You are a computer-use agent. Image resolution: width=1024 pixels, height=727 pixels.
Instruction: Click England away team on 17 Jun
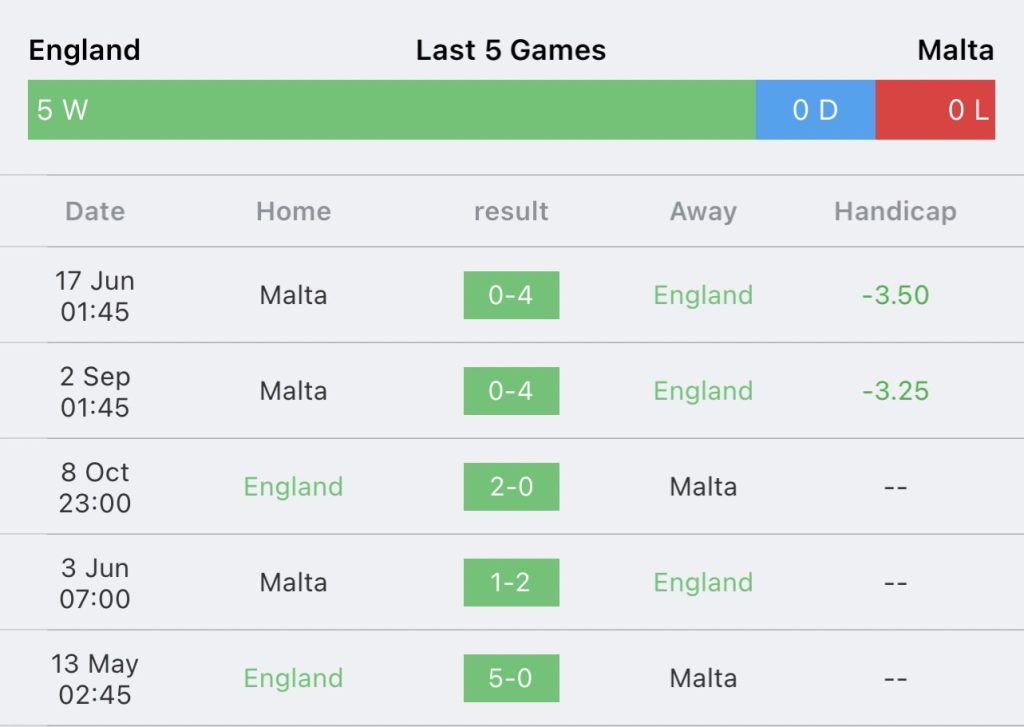click(x=703, y=295)
